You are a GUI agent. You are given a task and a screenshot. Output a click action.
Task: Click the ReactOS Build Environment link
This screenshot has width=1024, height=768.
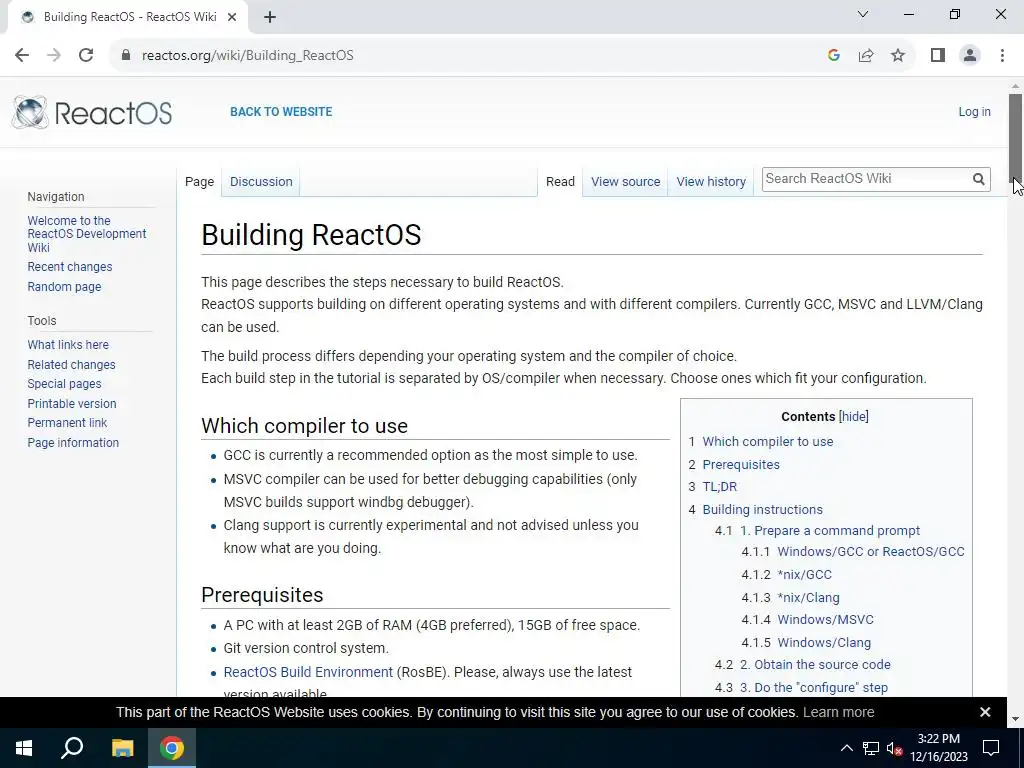(x=308, y=672)
